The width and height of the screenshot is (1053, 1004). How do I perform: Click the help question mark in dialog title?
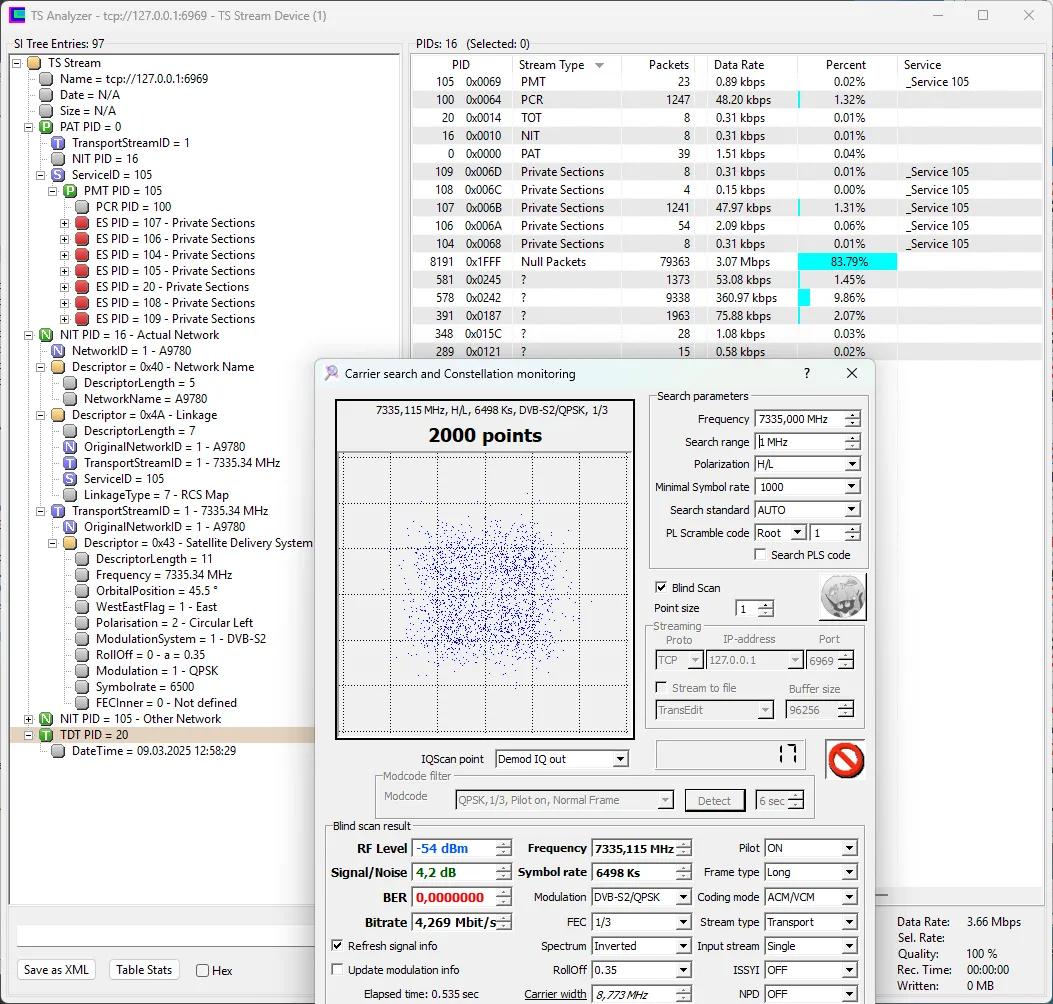(807, 373)
